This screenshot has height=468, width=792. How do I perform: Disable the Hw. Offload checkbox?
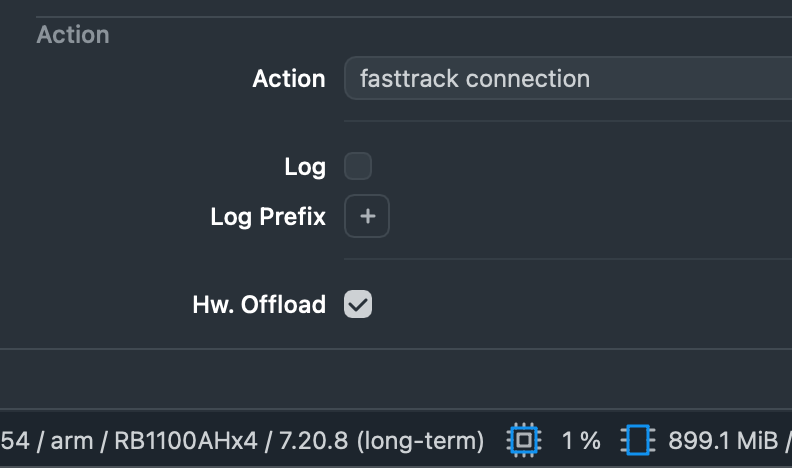[358, 304]
